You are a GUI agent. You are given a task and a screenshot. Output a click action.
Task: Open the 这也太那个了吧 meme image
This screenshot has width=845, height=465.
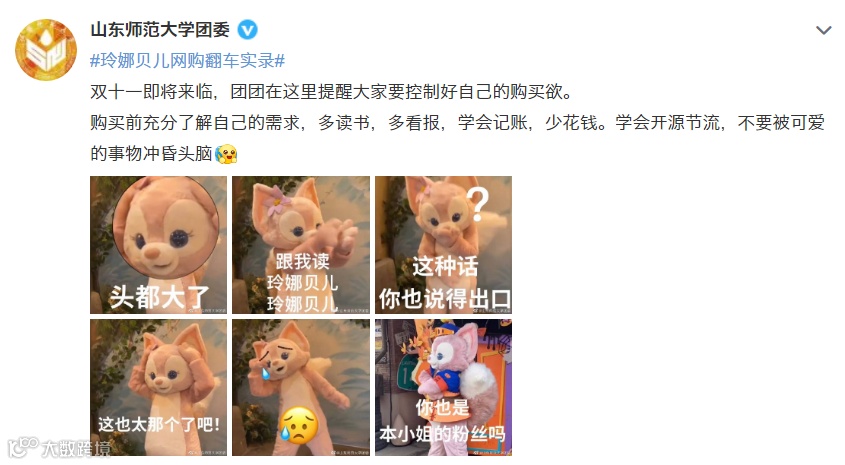158,387
